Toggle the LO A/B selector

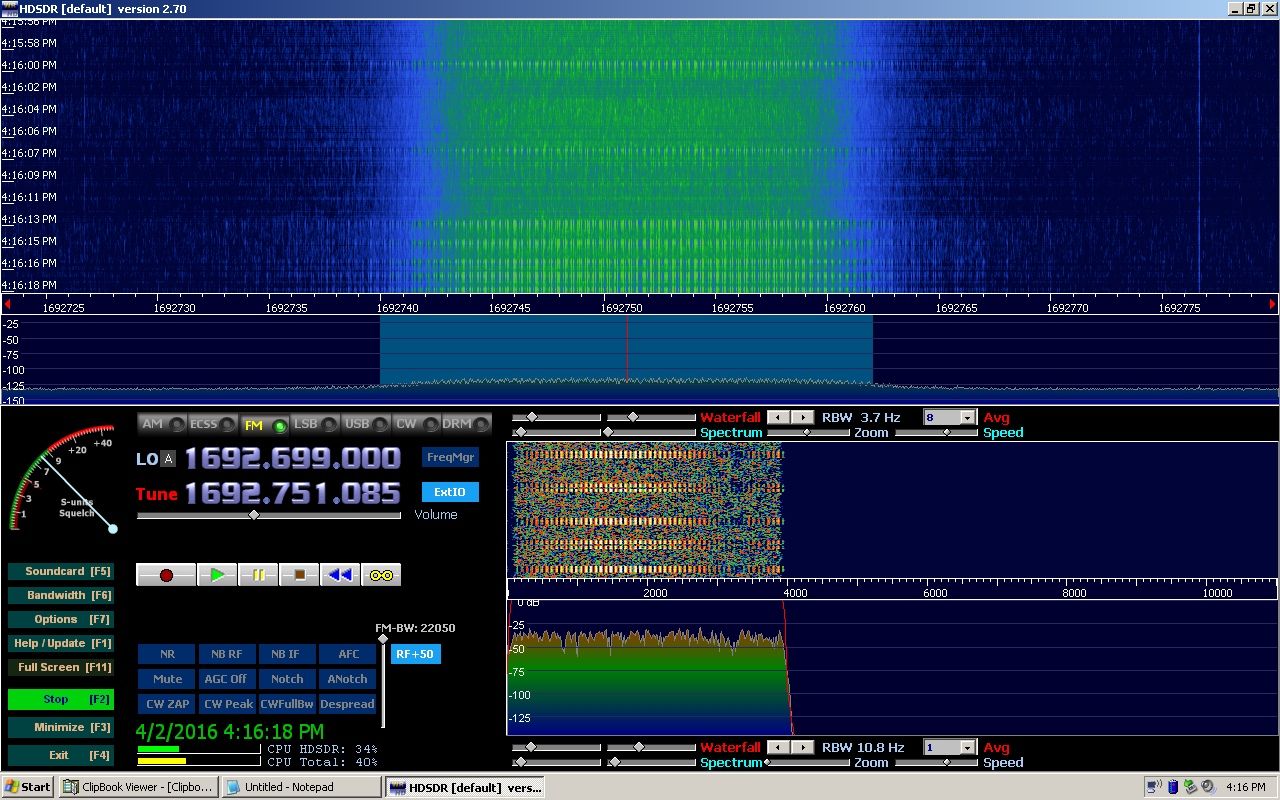point(168,459)
